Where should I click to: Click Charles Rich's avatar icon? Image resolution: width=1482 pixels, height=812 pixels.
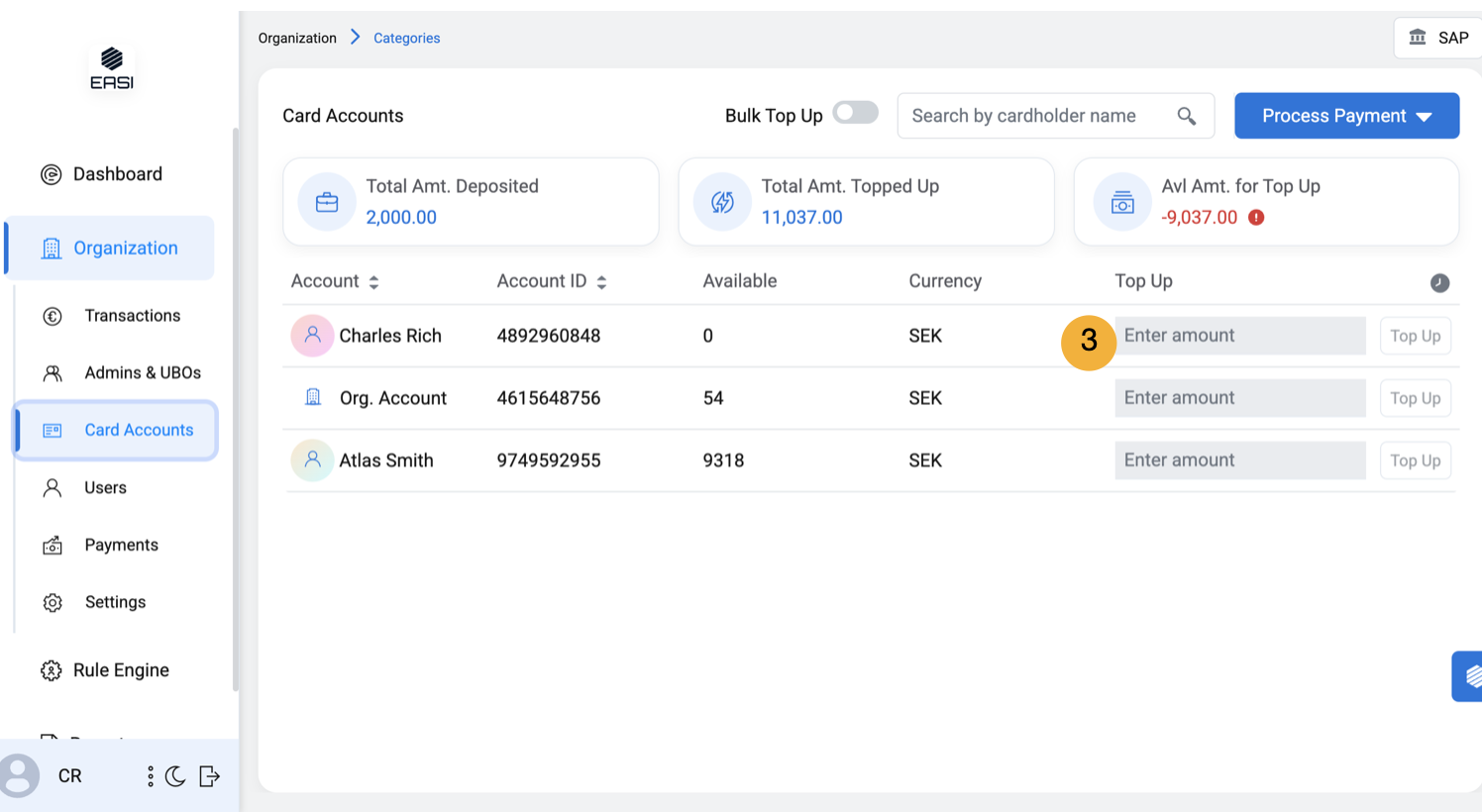click(312, 336)
